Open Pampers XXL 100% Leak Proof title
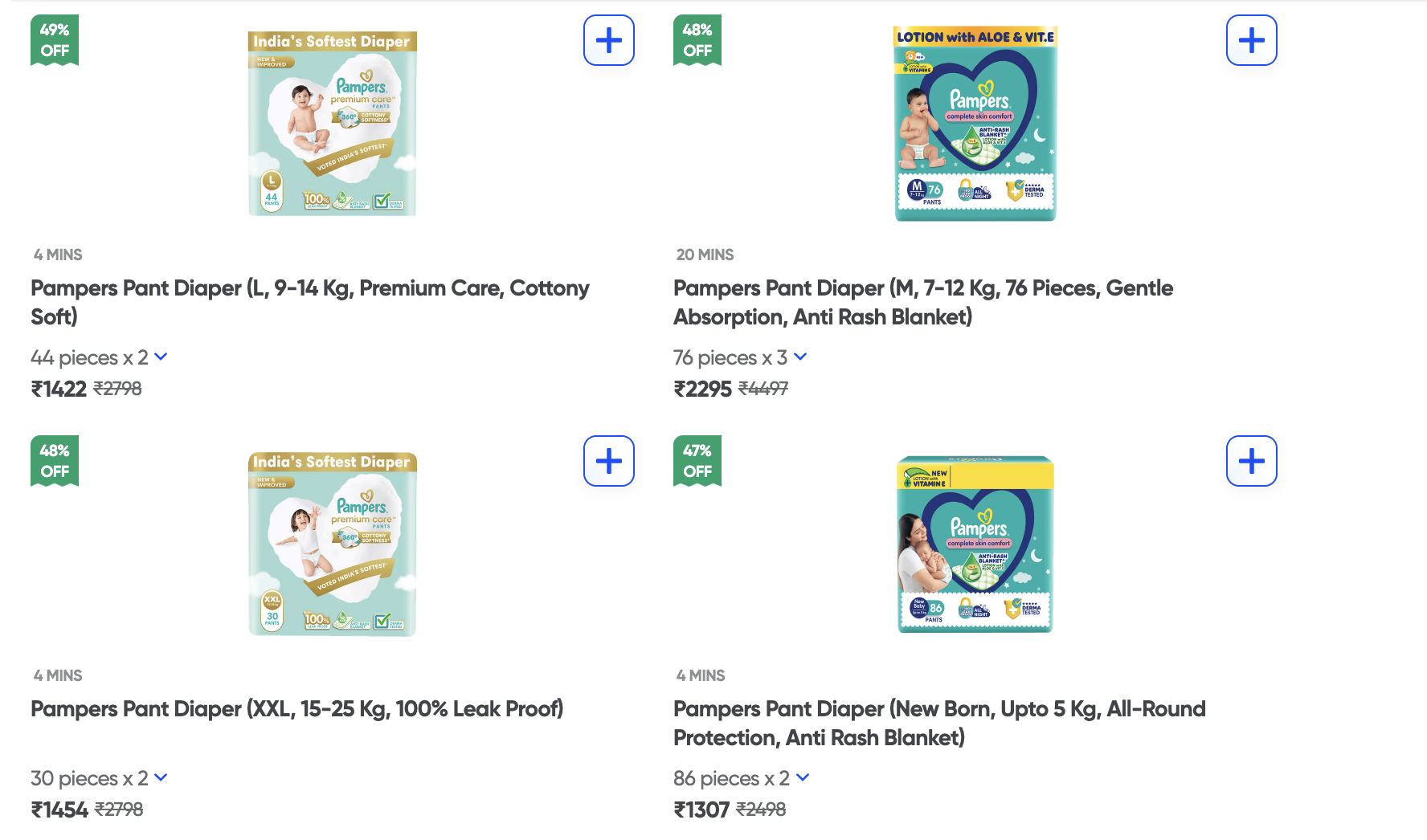 (296, 708)
